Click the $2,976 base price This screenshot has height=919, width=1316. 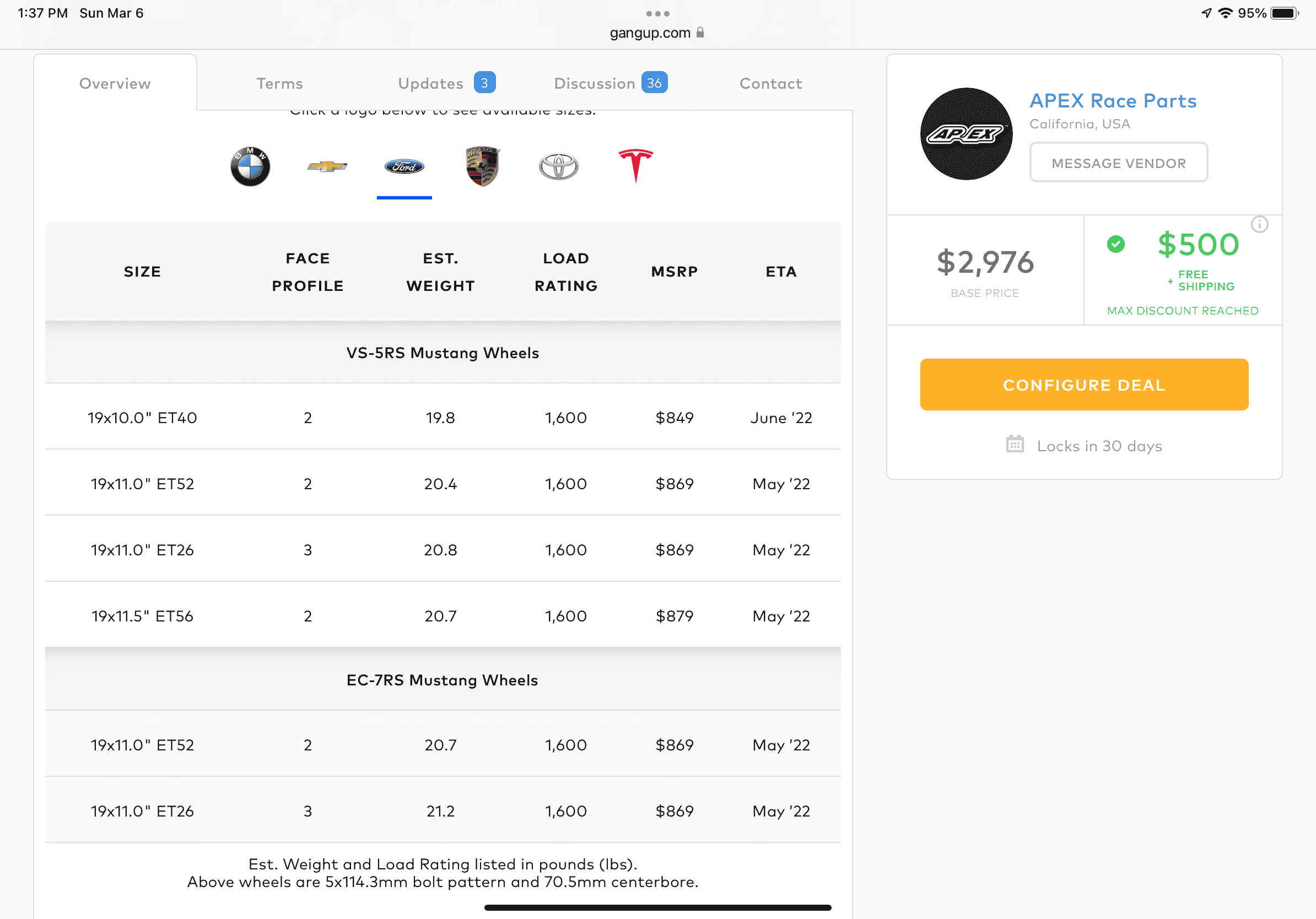(985, 262)
